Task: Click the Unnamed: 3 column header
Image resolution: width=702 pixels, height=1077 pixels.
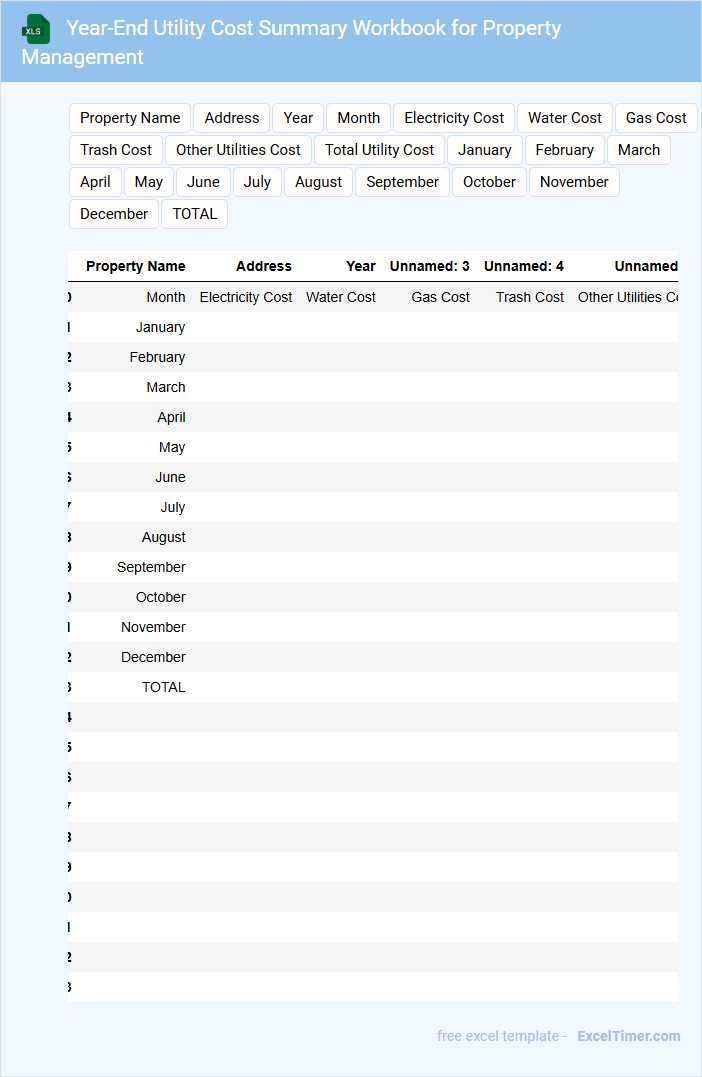Action: [x=429, y=267]
